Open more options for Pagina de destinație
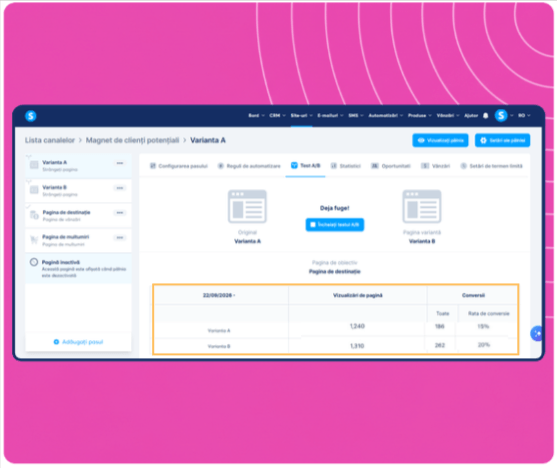The image size is (557, 468). 120,213
